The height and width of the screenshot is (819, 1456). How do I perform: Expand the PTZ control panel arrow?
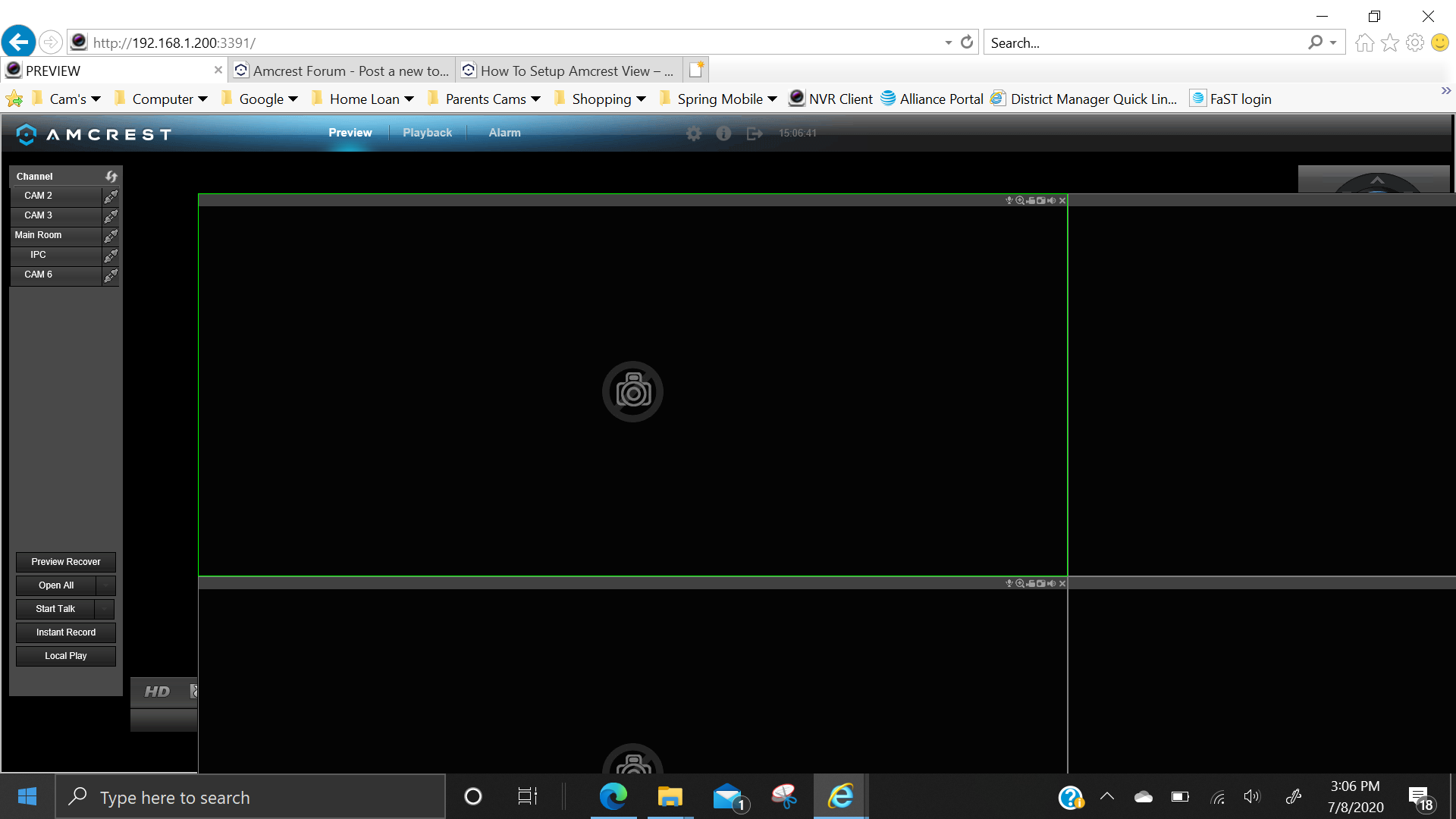1377,180
